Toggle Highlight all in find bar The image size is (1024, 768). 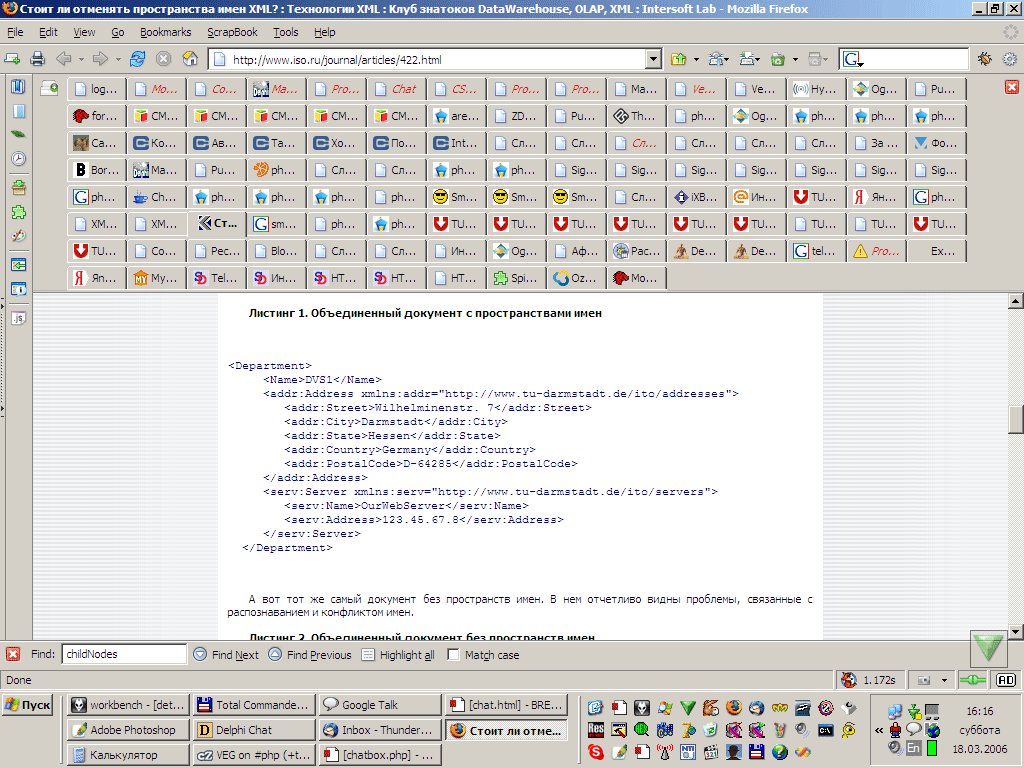click(x=398, y=655)
